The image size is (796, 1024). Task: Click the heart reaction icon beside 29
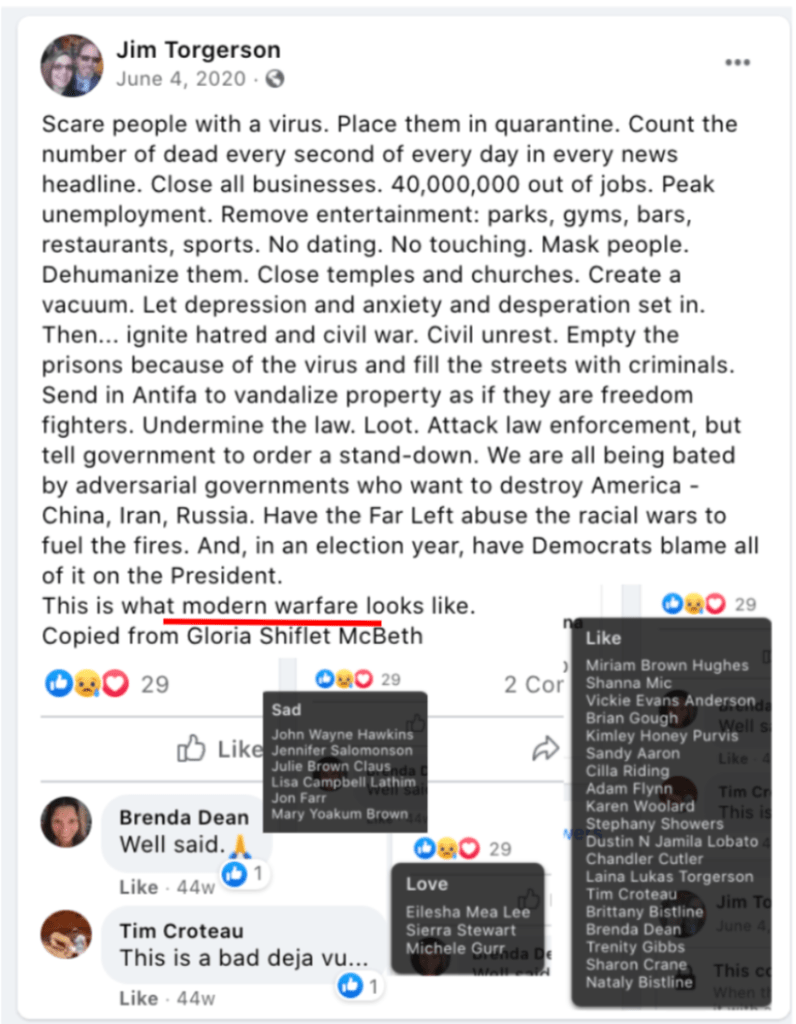[x=116, y=684]
